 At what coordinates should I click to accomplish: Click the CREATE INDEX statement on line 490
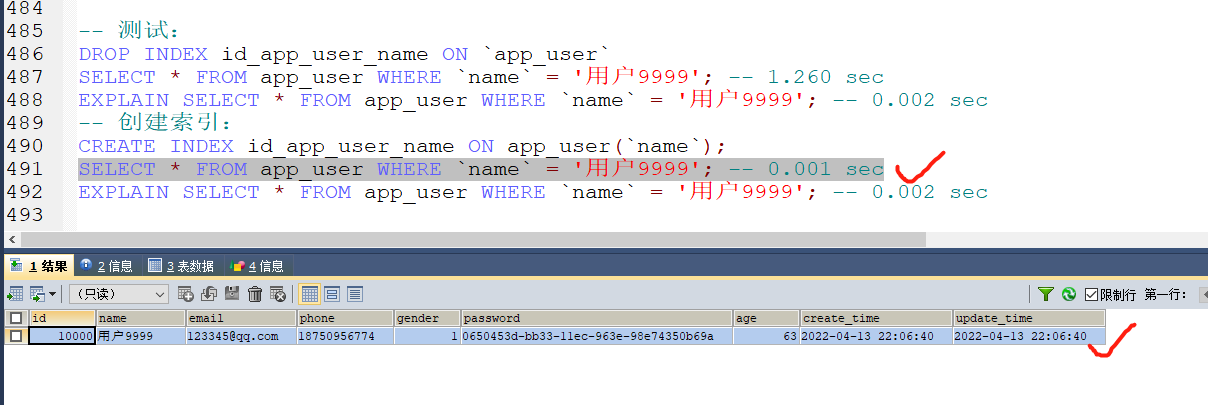401,146
